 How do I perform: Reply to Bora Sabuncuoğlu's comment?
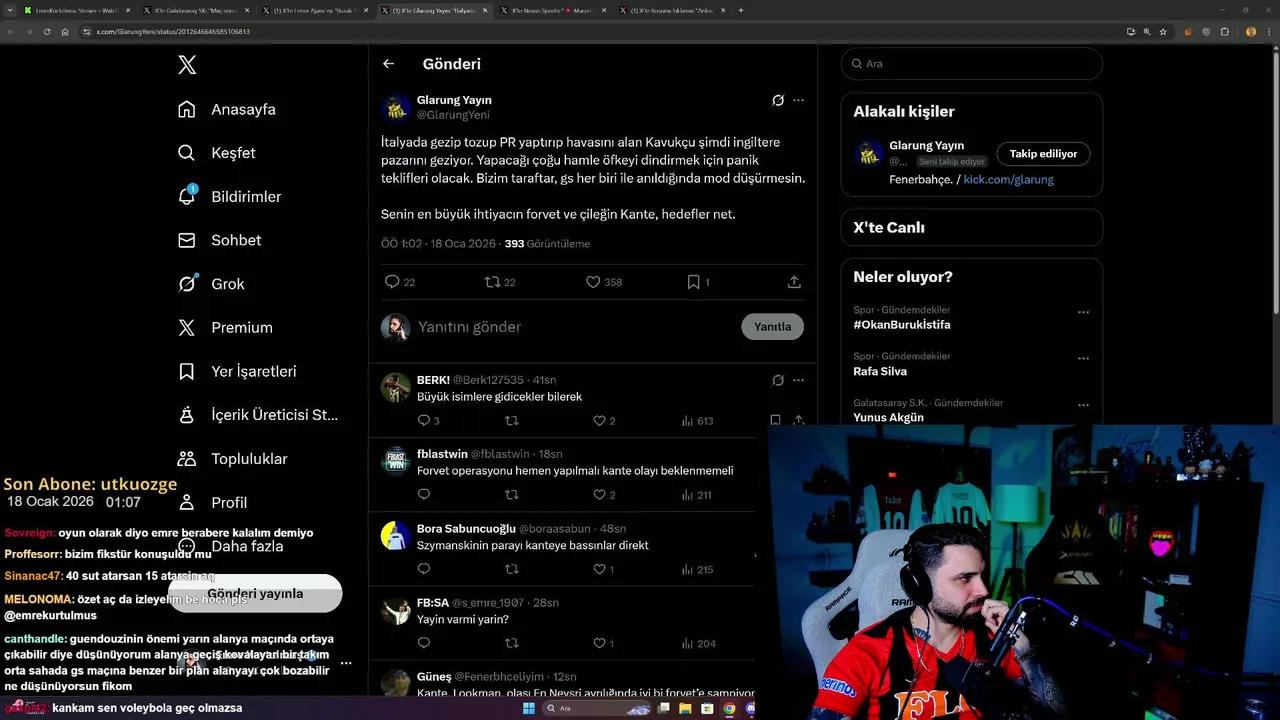pos(424,569)
